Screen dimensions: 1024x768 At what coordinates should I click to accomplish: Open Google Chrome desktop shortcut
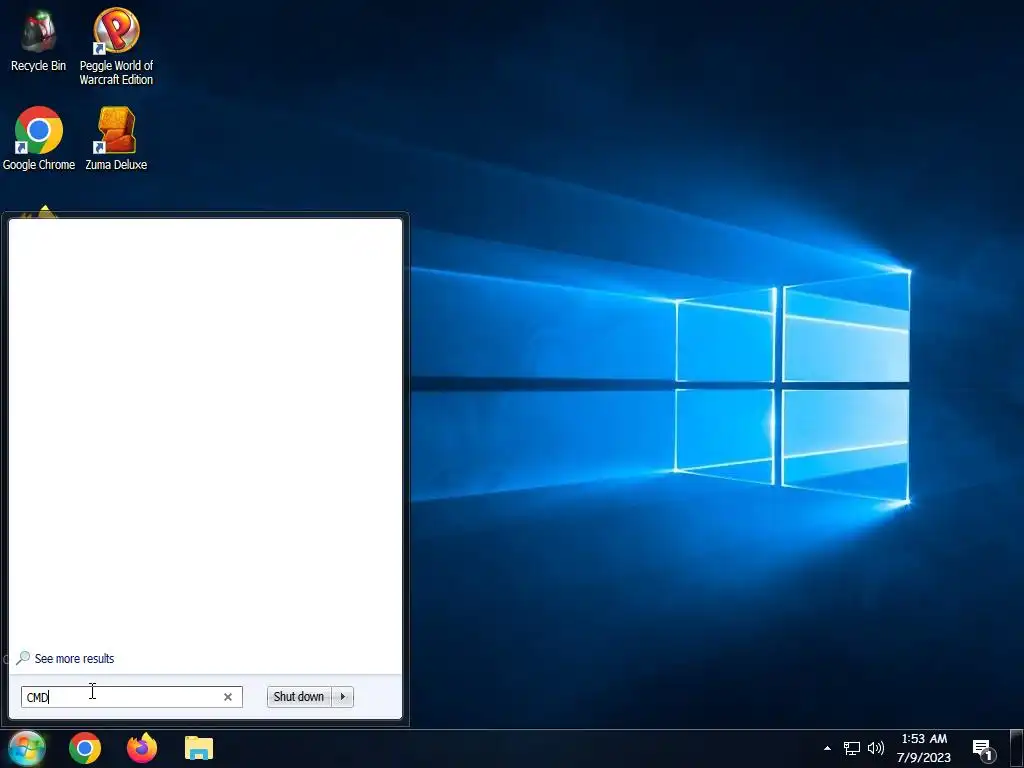tap(39, 138)
